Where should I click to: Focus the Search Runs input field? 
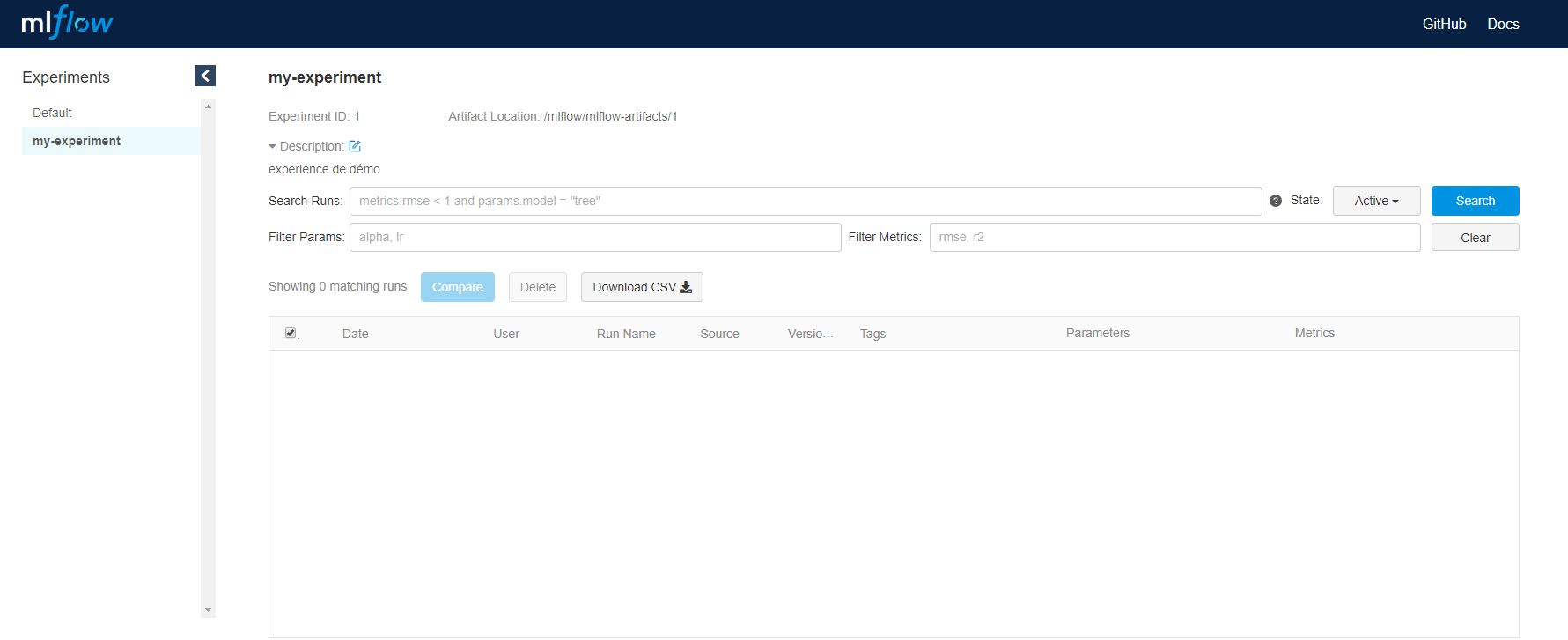click(x=805, y=201)
